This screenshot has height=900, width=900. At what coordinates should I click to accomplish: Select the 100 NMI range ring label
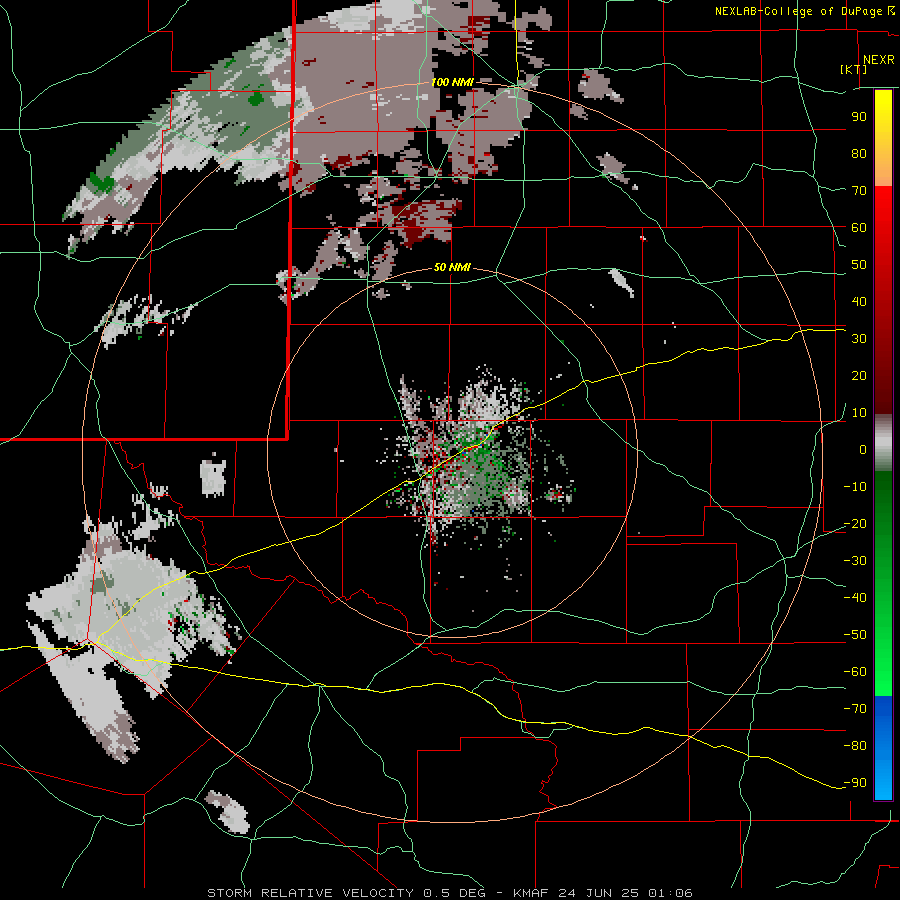point(452,82)
